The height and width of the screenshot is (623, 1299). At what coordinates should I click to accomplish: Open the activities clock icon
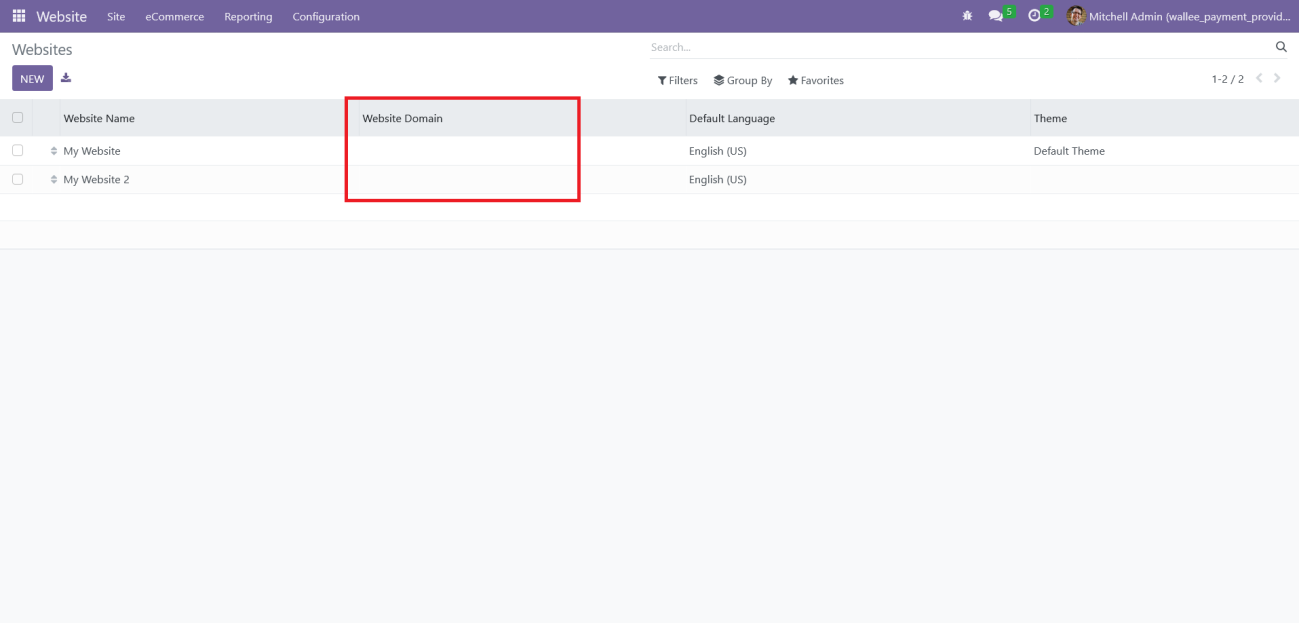tap(1034, 17)
